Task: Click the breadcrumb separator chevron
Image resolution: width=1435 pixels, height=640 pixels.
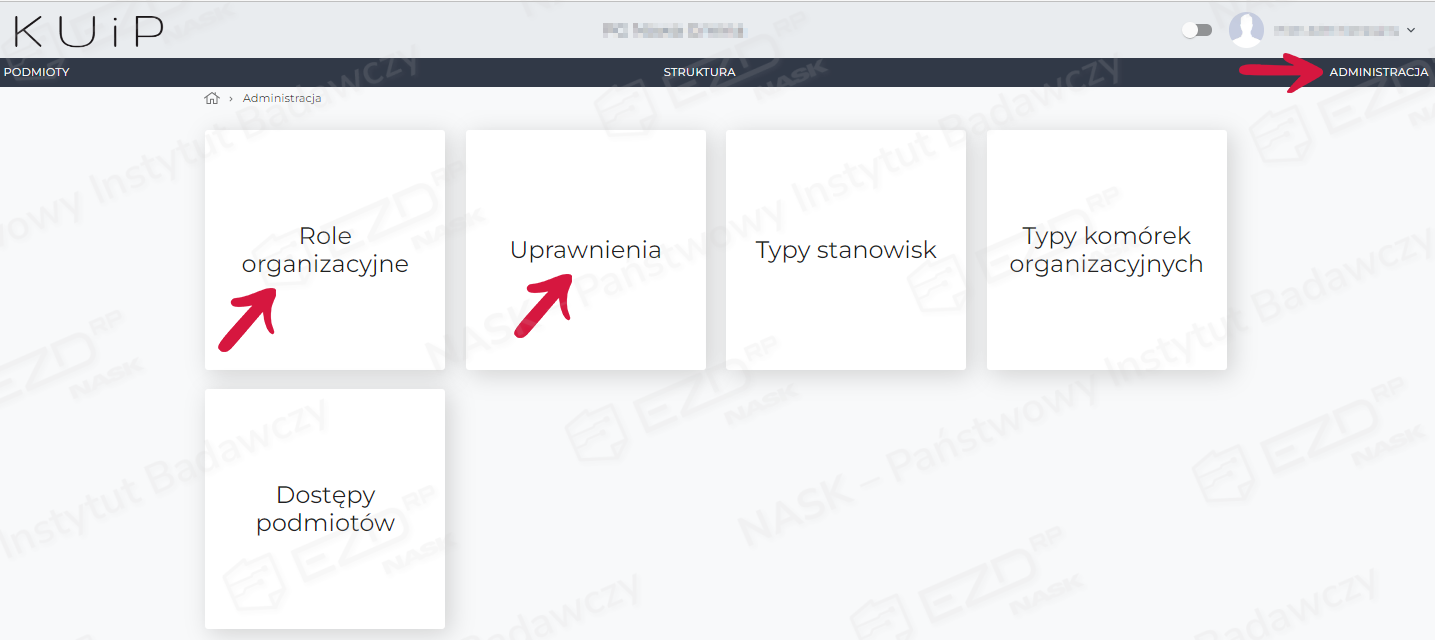Action: click(x=231, y=98)
